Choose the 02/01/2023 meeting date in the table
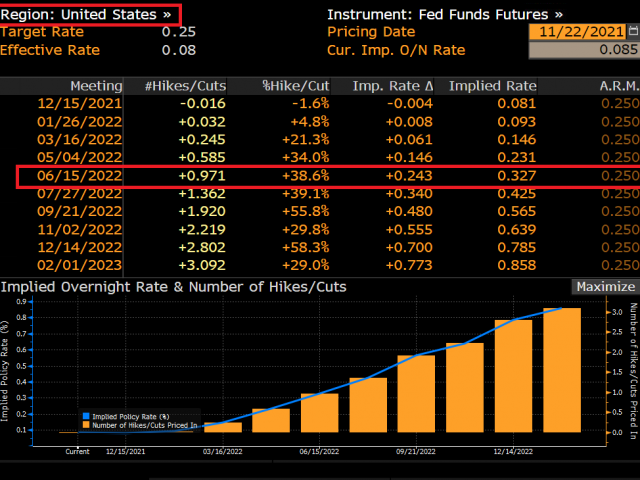The height and width of the screenshot is (480, 640). point(80,267)
